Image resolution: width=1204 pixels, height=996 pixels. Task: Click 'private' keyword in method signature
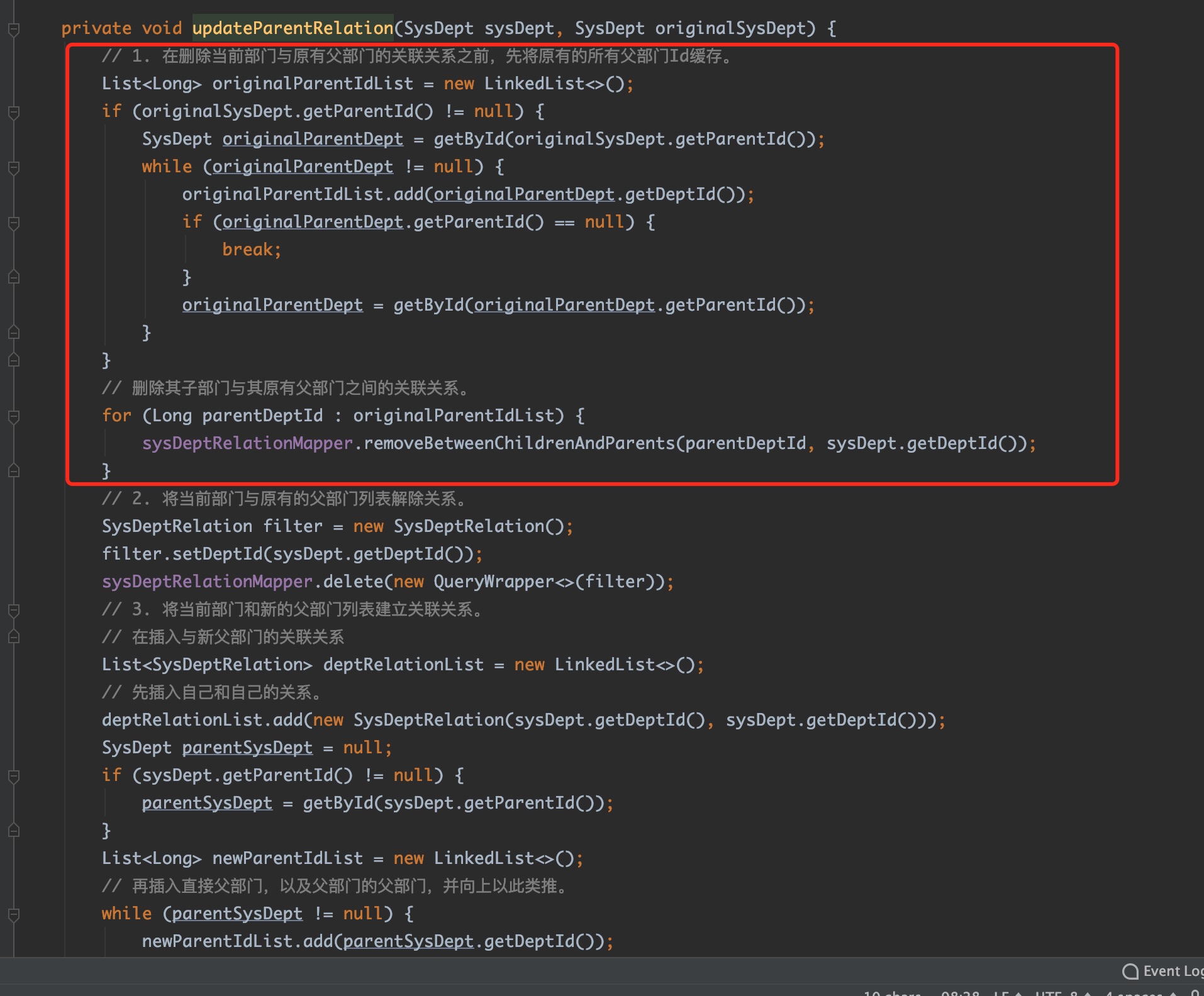pyautogui.click(x=96, y=28)
